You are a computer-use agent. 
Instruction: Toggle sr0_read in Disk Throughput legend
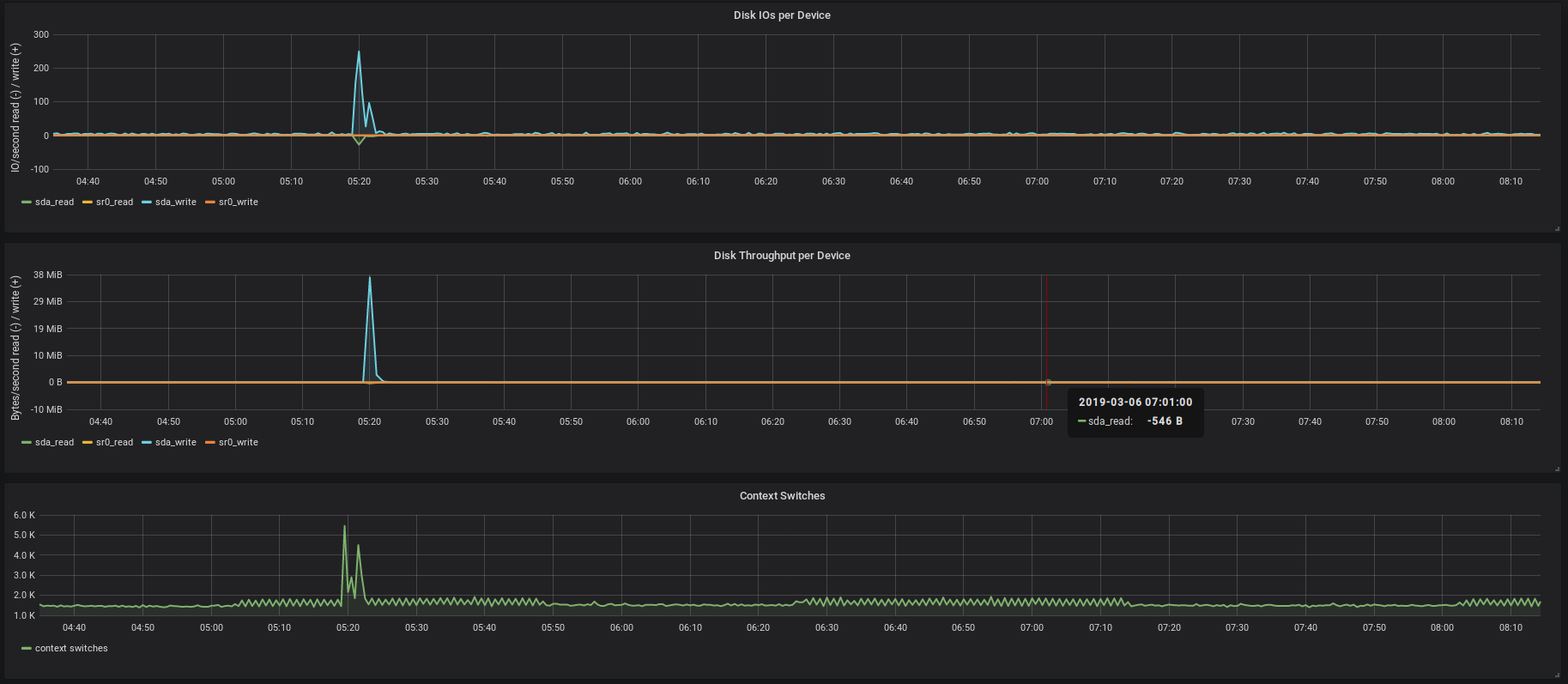coord(114,443)
